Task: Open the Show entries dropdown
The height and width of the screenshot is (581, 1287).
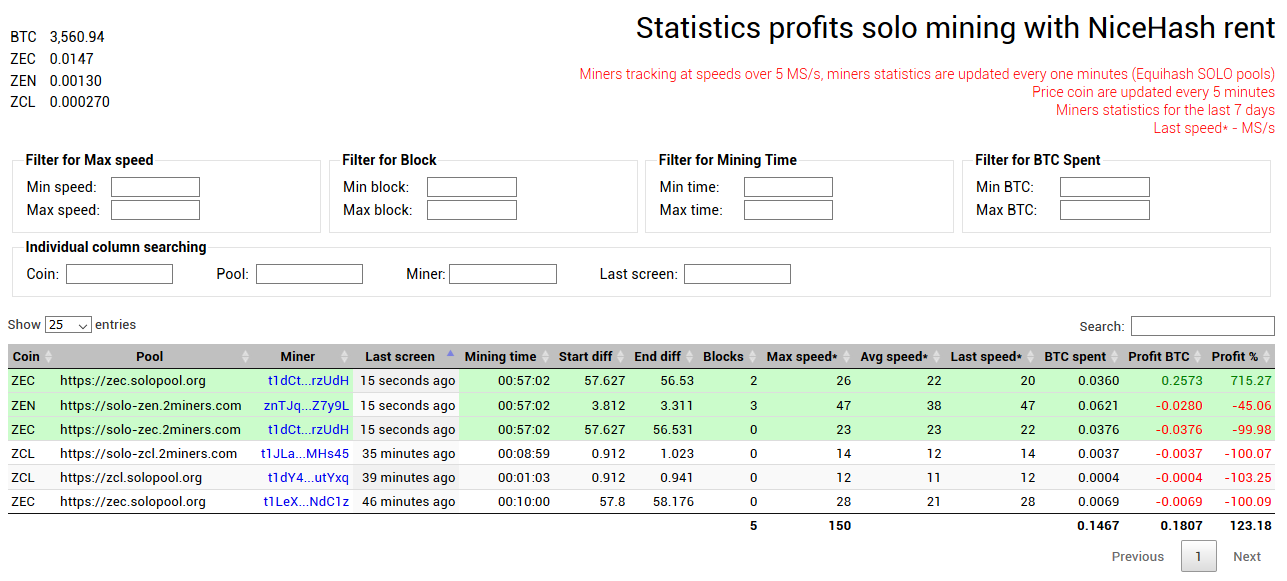Action: click(69, 325)
